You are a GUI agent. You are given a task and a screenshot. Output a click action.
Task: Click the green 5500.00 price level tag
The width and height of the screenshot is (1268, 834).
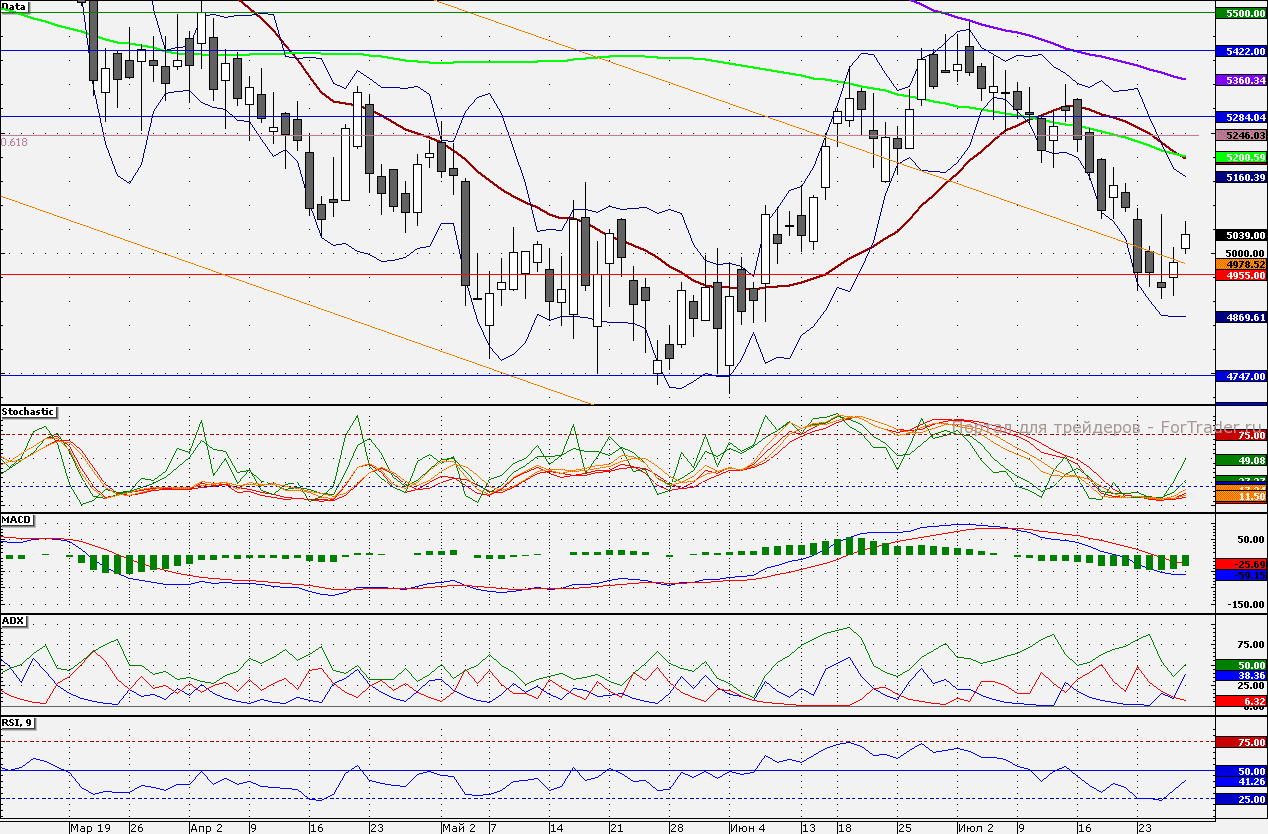[1240, 13]
